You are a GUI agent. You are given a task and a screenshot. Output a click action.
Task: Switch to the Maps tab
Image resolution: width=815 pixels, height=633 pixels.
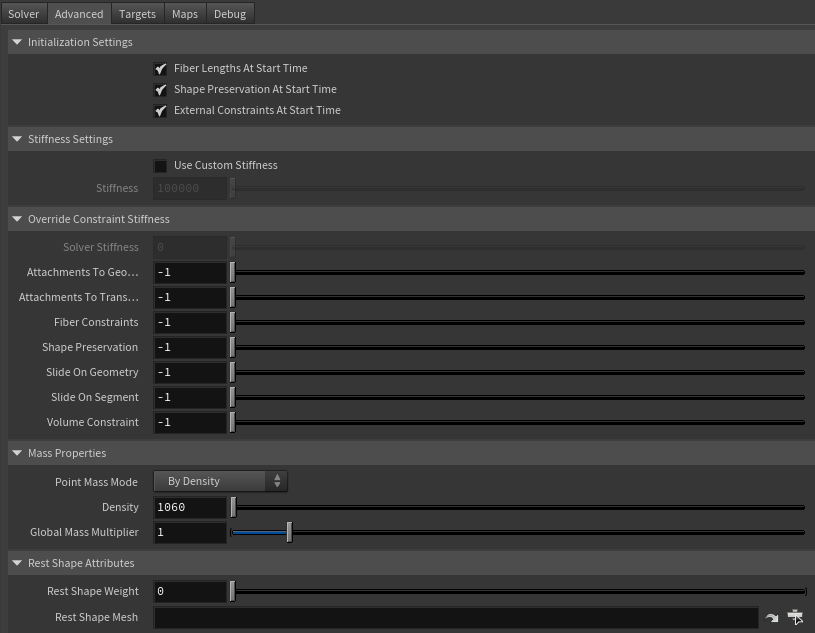[x=184, y=13]
